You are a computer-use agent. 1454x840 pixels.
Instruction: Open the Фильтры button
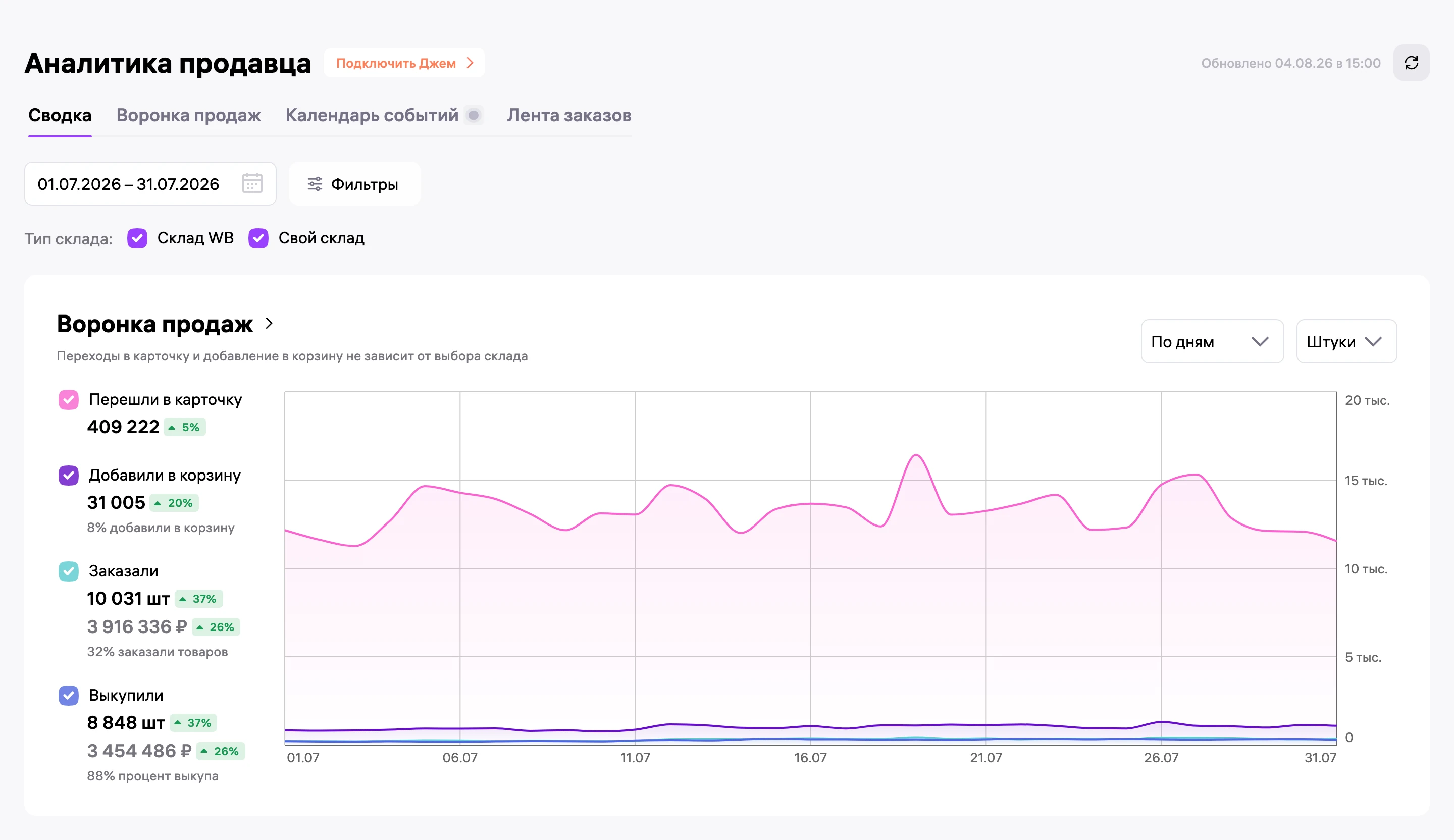pyautogui.click(x=354, y=184)
